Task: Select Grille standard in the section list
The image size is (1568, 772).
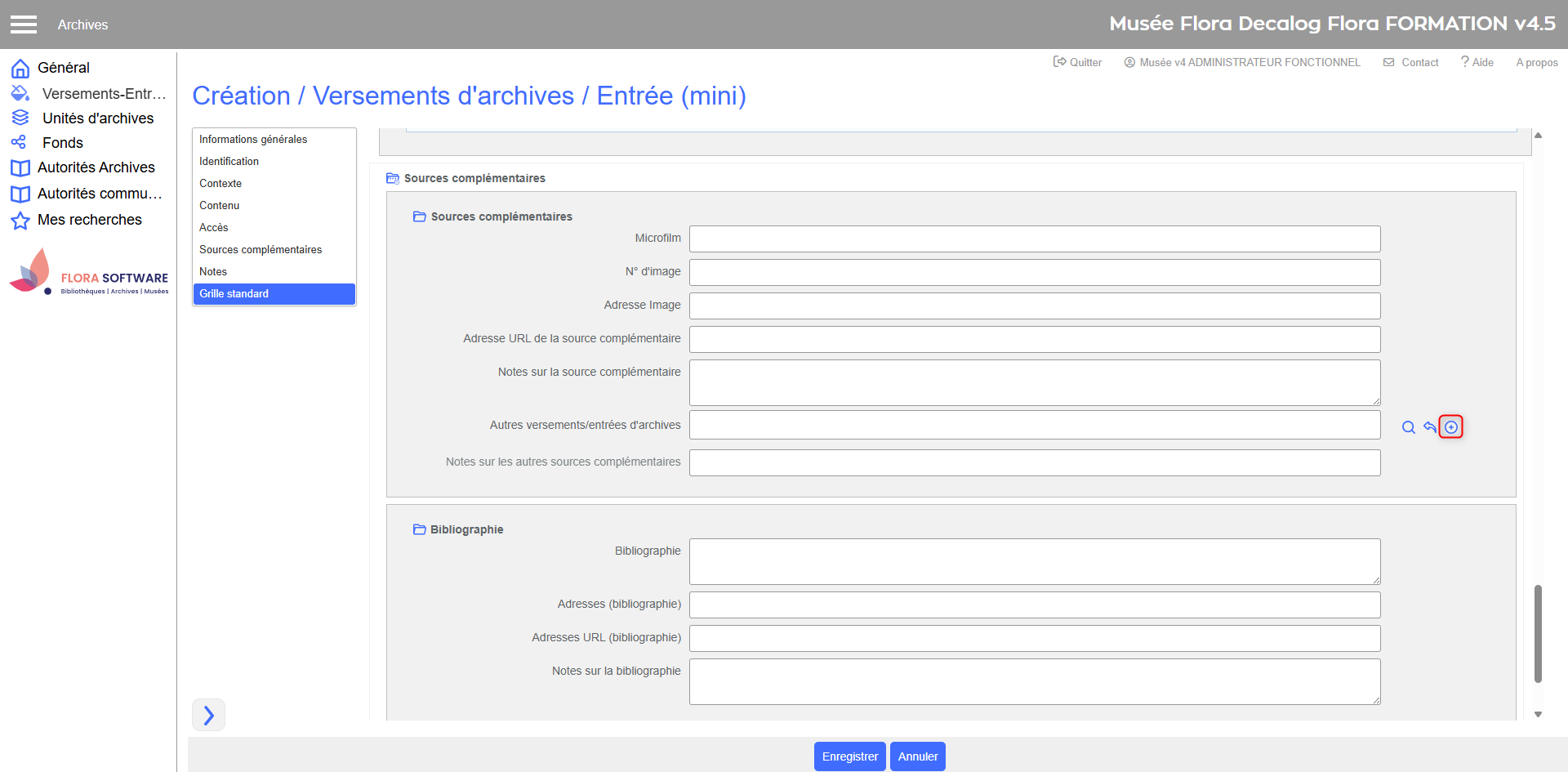Action: click(274, 294)
